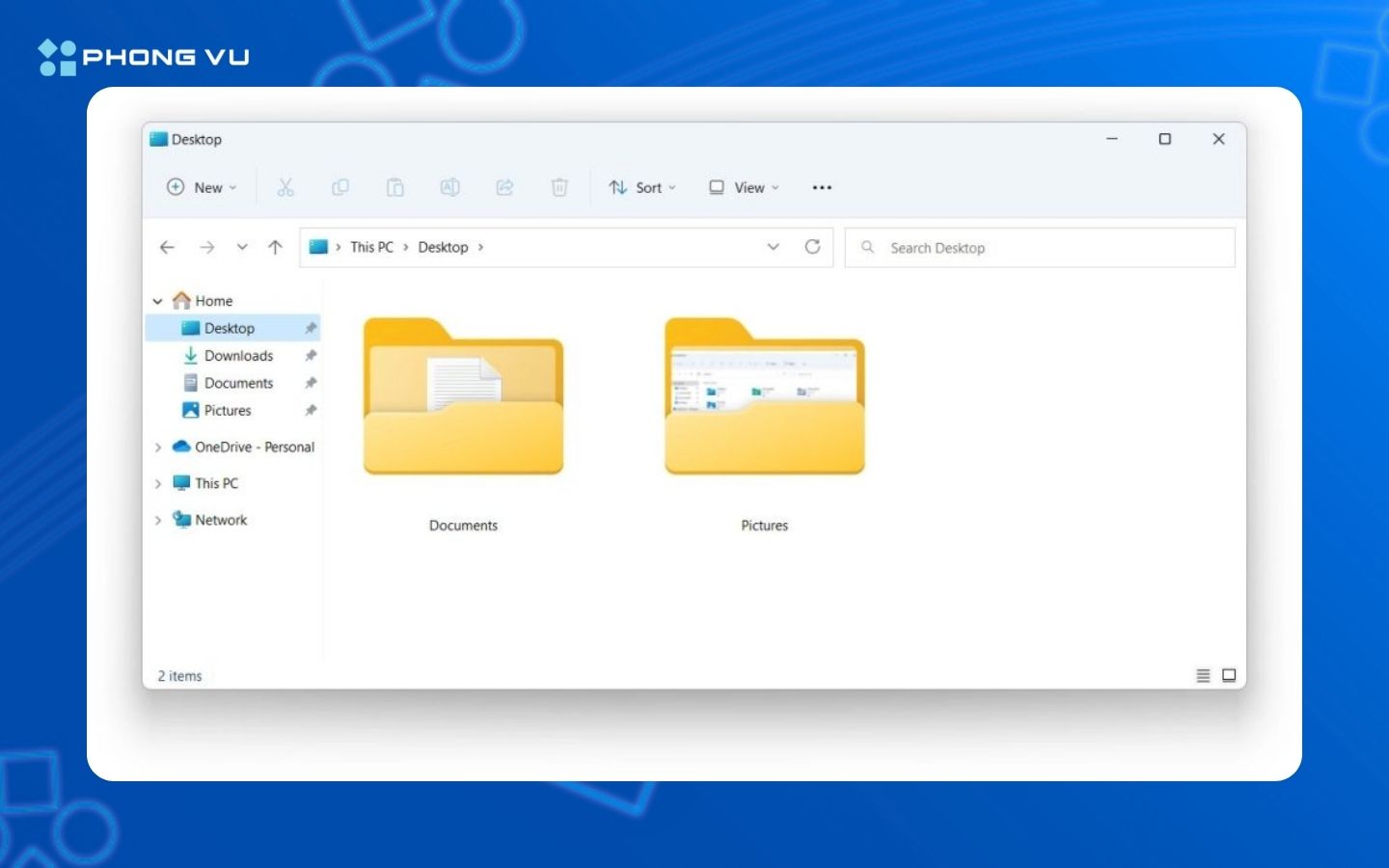
Task: Click the Paste clipboard icon
Action: [395, 187]
